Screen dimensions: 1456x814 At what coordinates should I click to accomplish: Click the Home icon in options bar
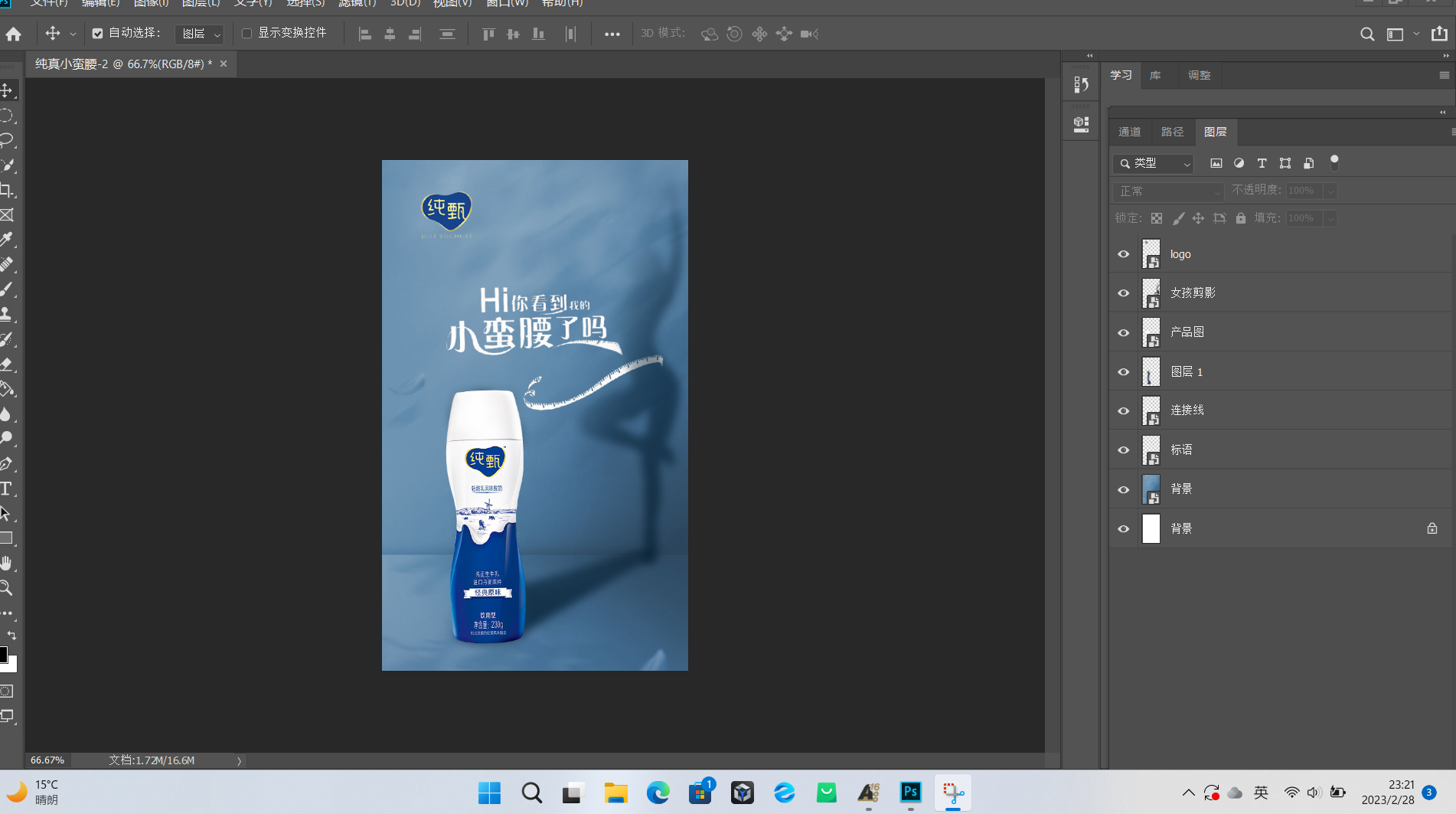(14, 34)
